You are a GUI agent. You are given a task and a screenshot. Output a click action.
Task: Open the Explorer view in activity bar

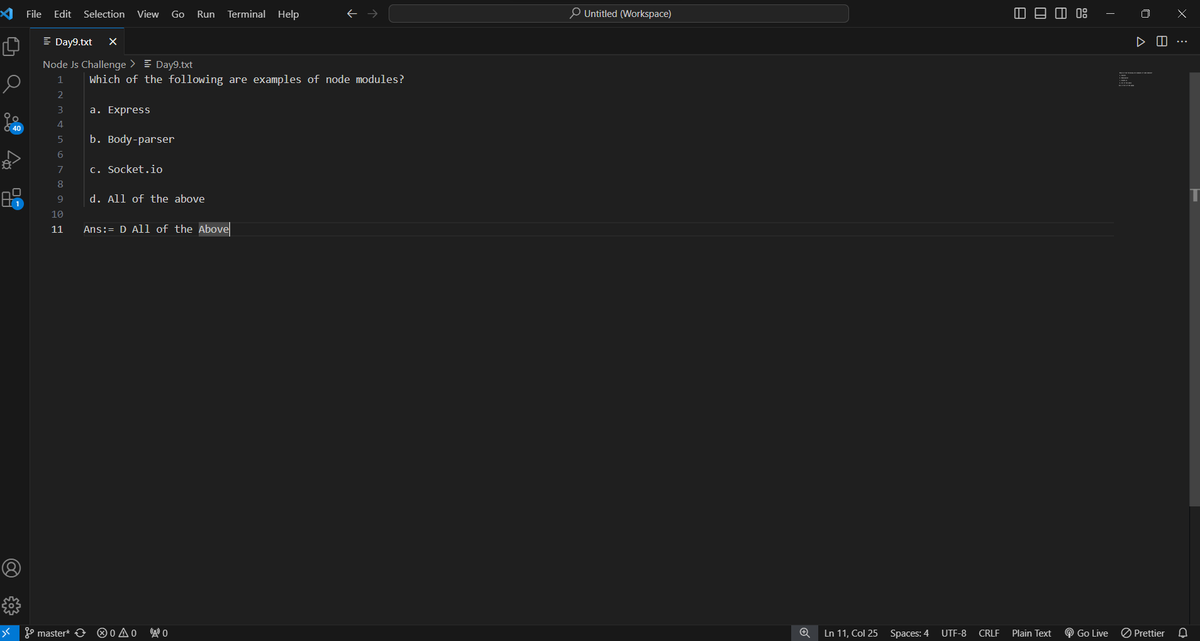12,46
